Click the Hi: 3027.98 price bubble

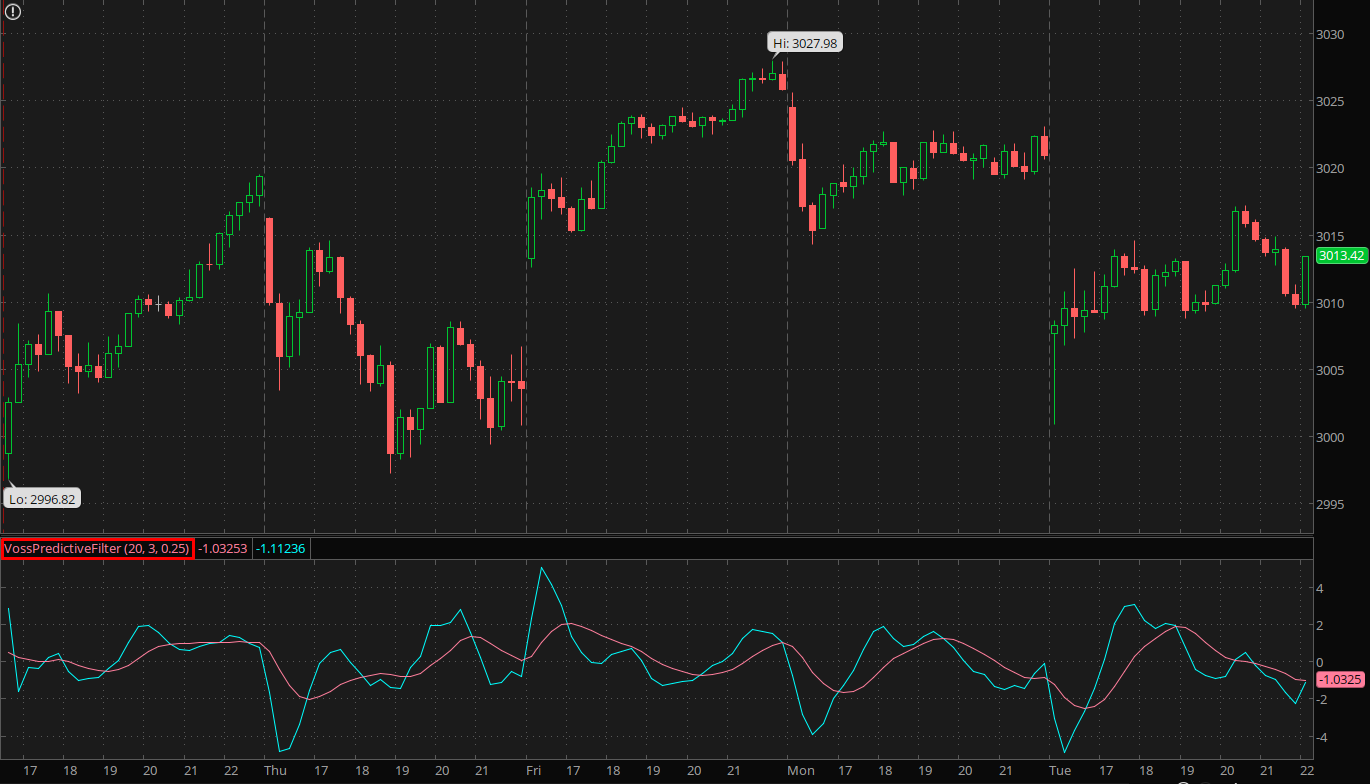[x=804, y=42]
